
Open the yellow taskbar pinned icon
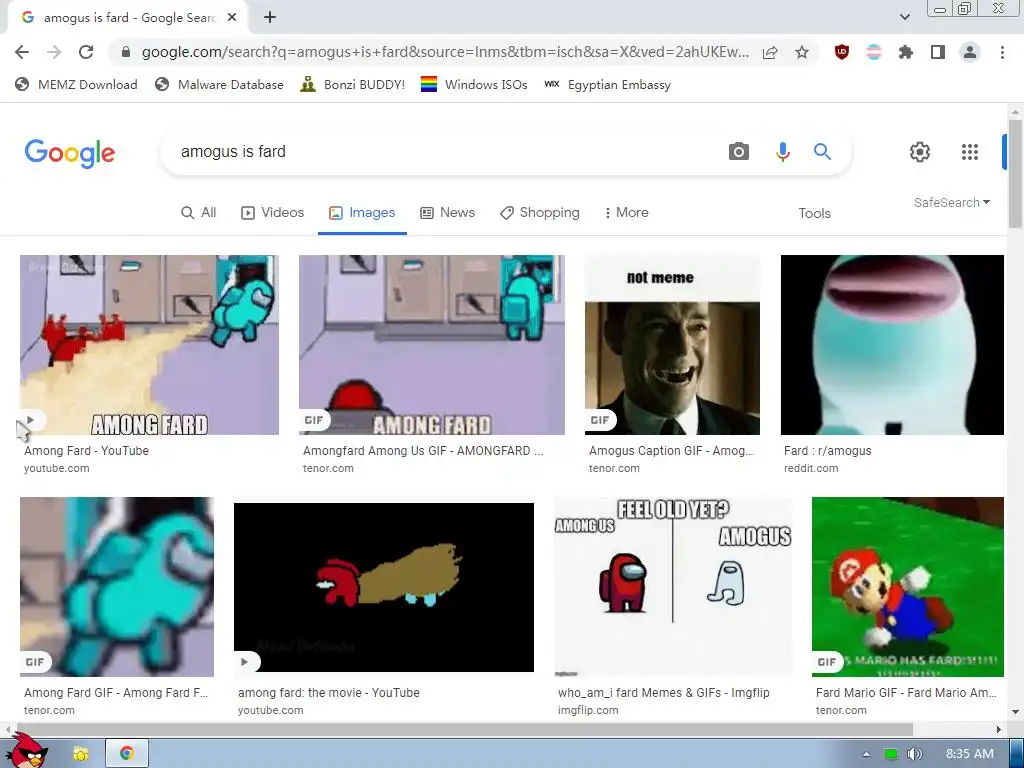pyautogui.click(x=81, y=754)
